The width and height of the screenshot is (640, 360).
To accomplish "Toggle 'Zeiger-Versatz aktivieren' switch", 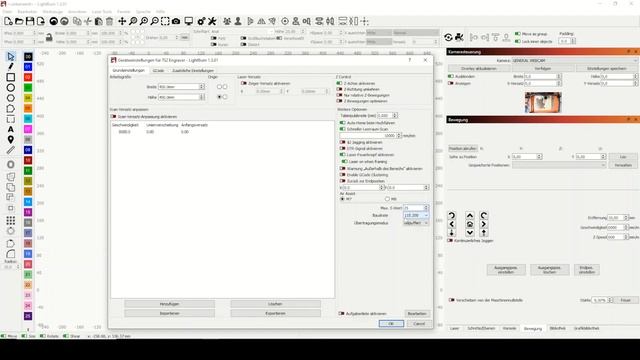I will [x=244, y=83].
